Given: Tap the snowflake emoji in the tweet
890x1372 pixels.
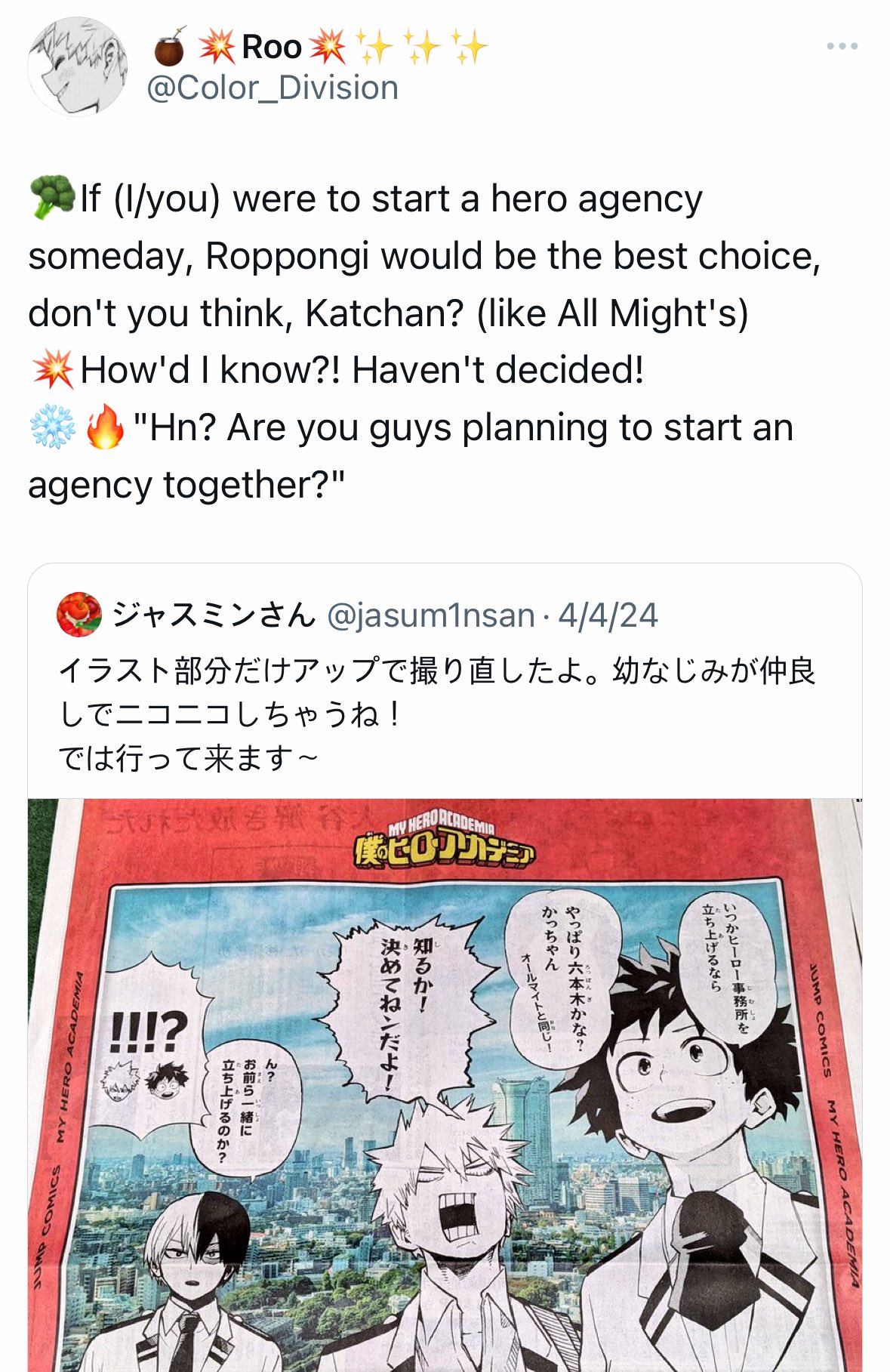Looking at the screenshot, I should click(53, 427).
